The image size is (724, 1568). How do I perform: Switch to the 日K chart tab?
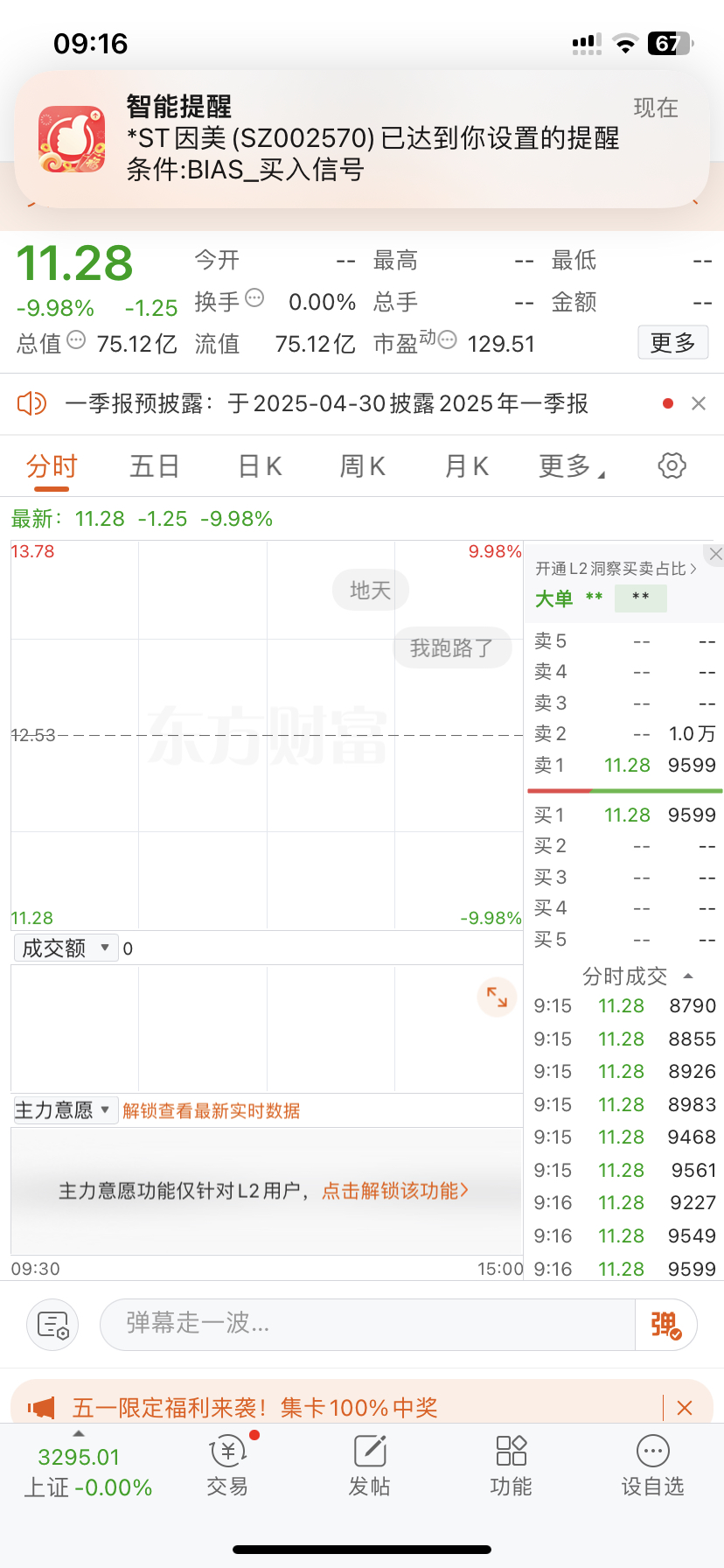(x=260, y=466)
